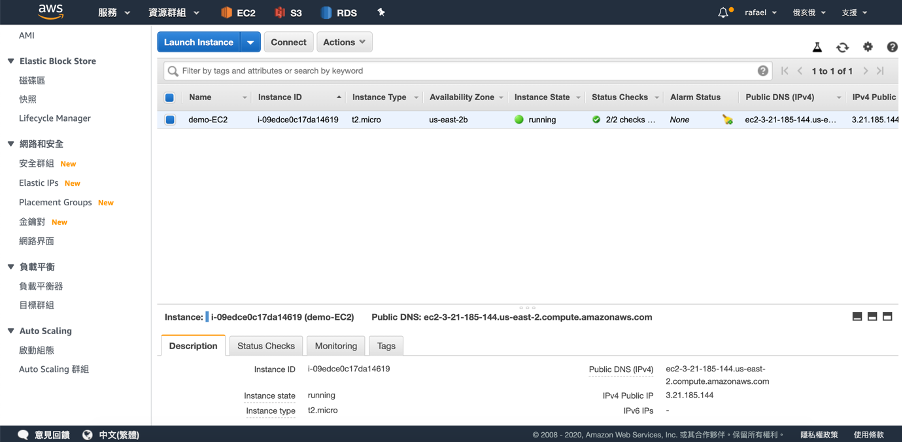Image resolution: width=902 pixels, height=442 pixels.
Task: Open the Name column filter arrow
Action: [245, 98]
